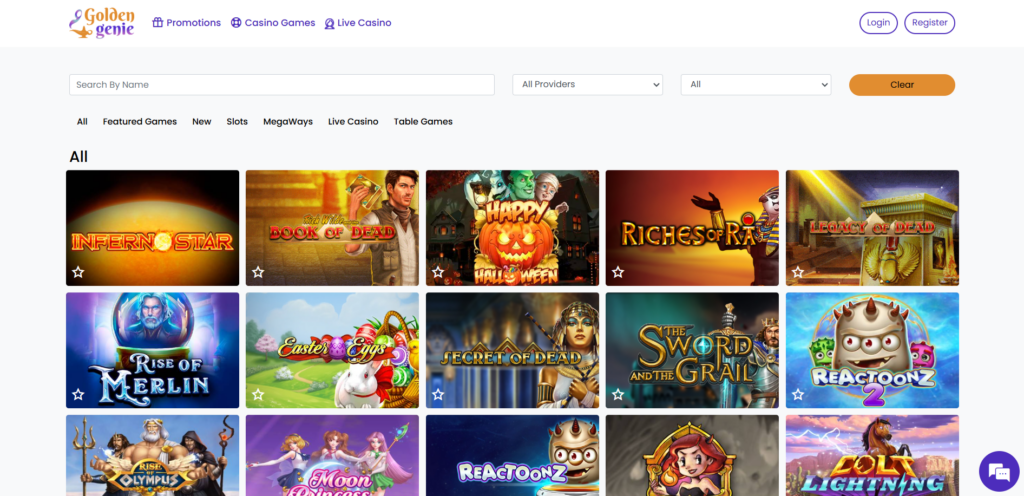Screen dimensions: 1024x496
Task: Open the second All filter dropdown
Action: click(x=755, y=85)
